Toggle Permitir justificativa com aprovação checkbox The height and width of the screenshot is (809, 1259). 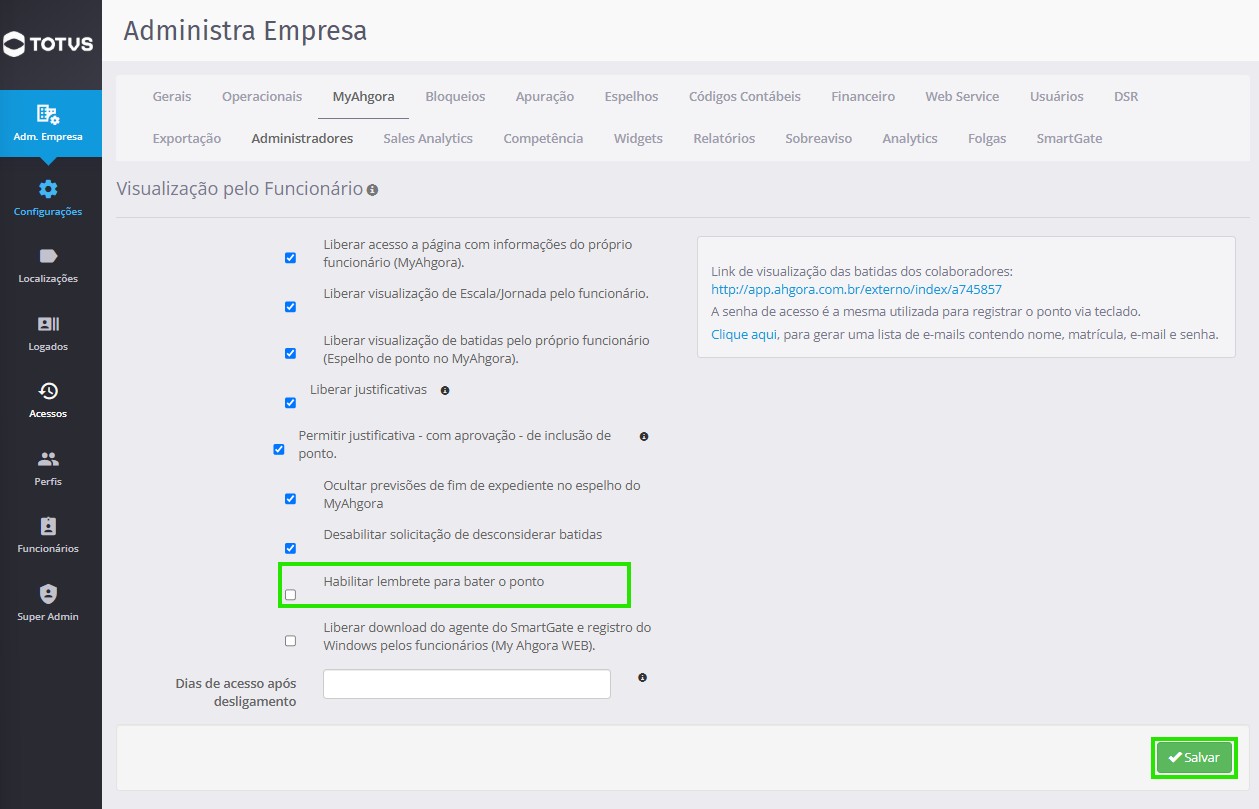279,450
